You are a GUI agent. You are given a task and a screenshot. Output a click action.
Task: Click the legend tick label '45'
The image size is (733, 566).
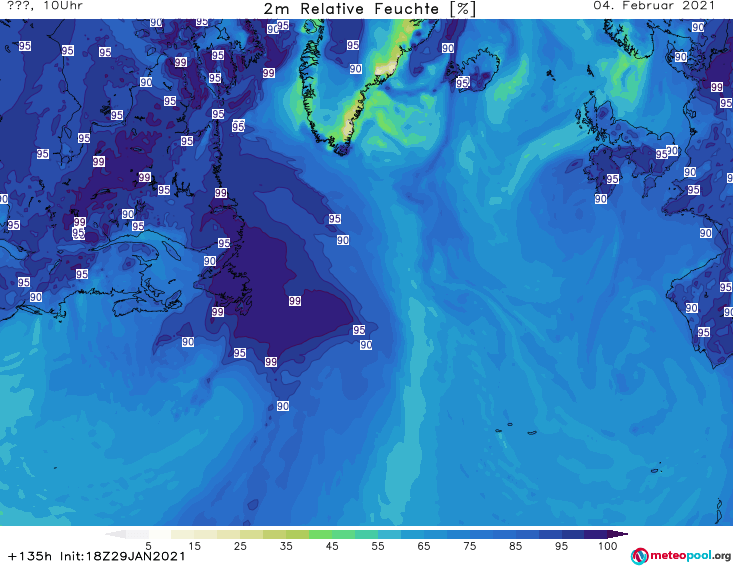(332, 546)
